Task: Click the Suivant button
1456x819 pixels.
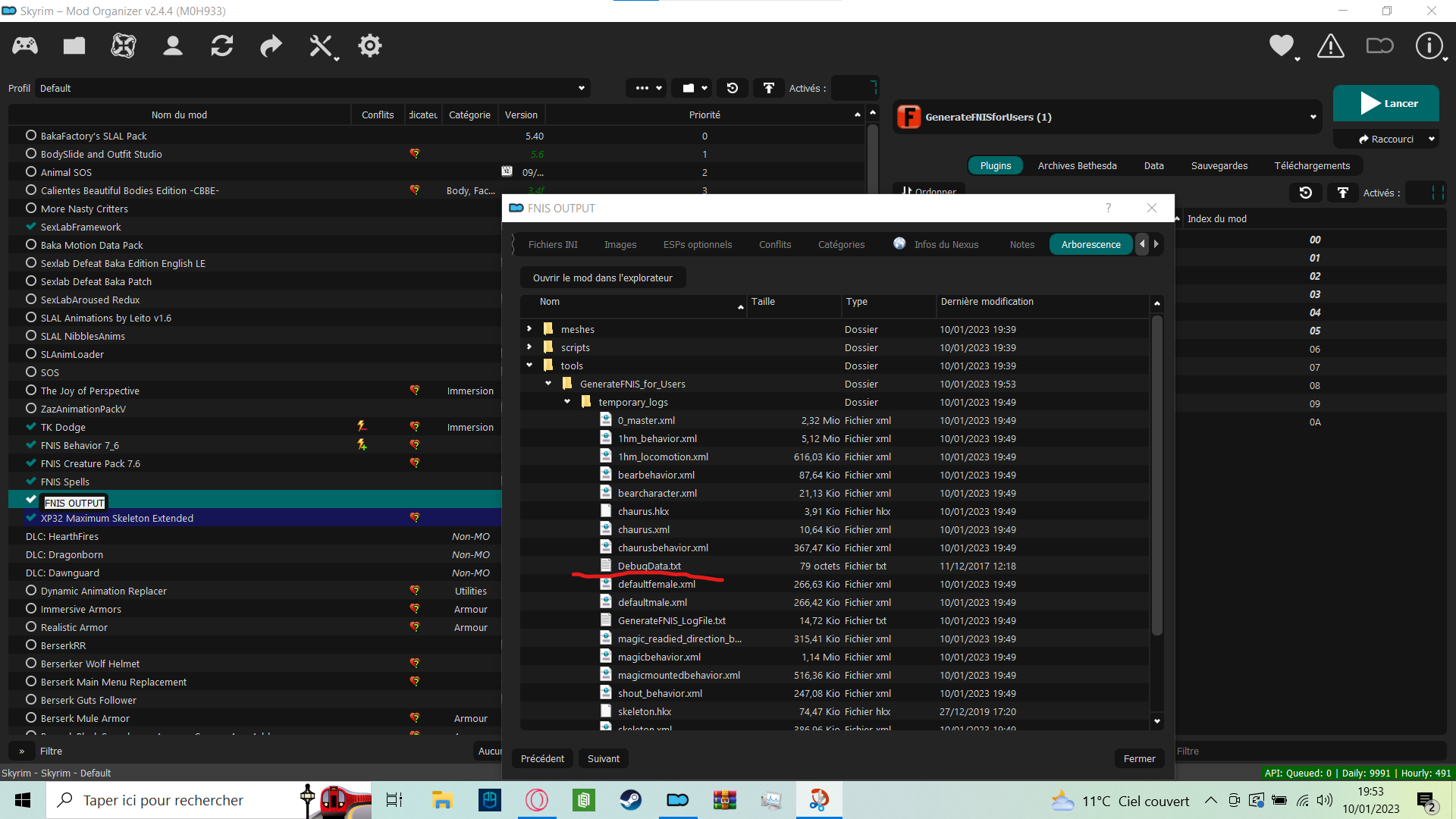Action: (604, 758)
